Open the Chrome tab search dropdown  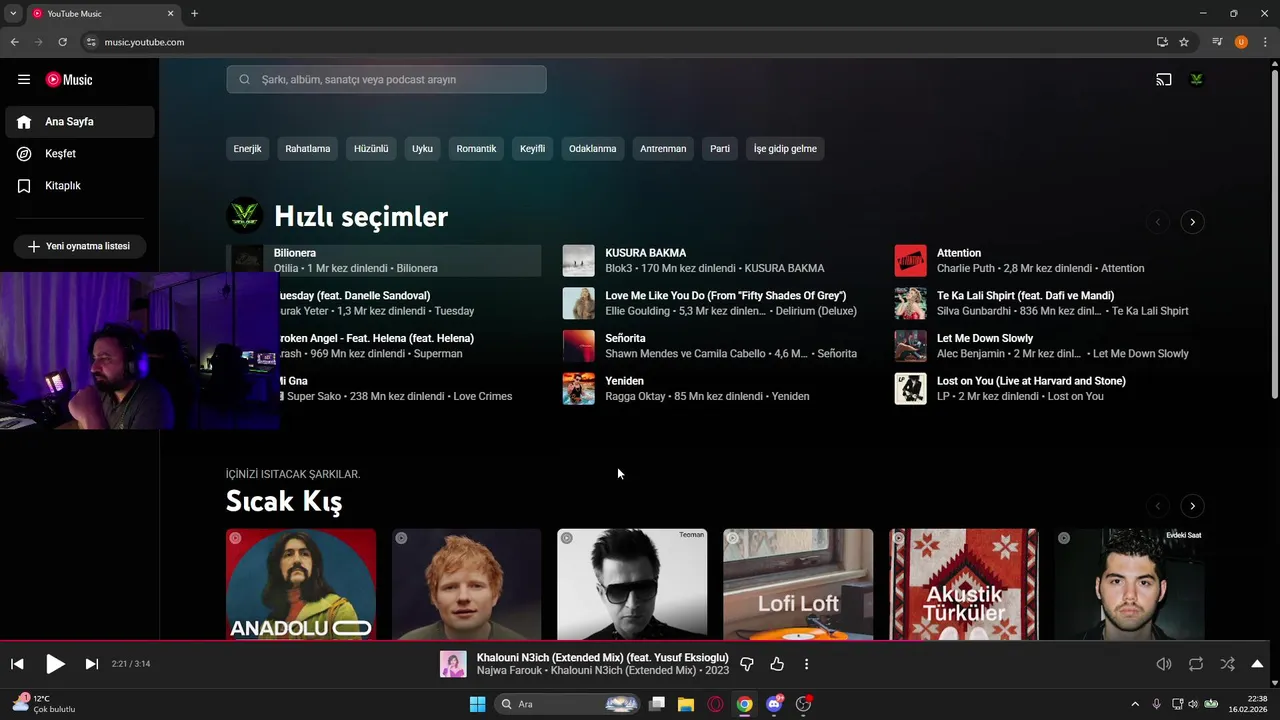pos(13,14)
